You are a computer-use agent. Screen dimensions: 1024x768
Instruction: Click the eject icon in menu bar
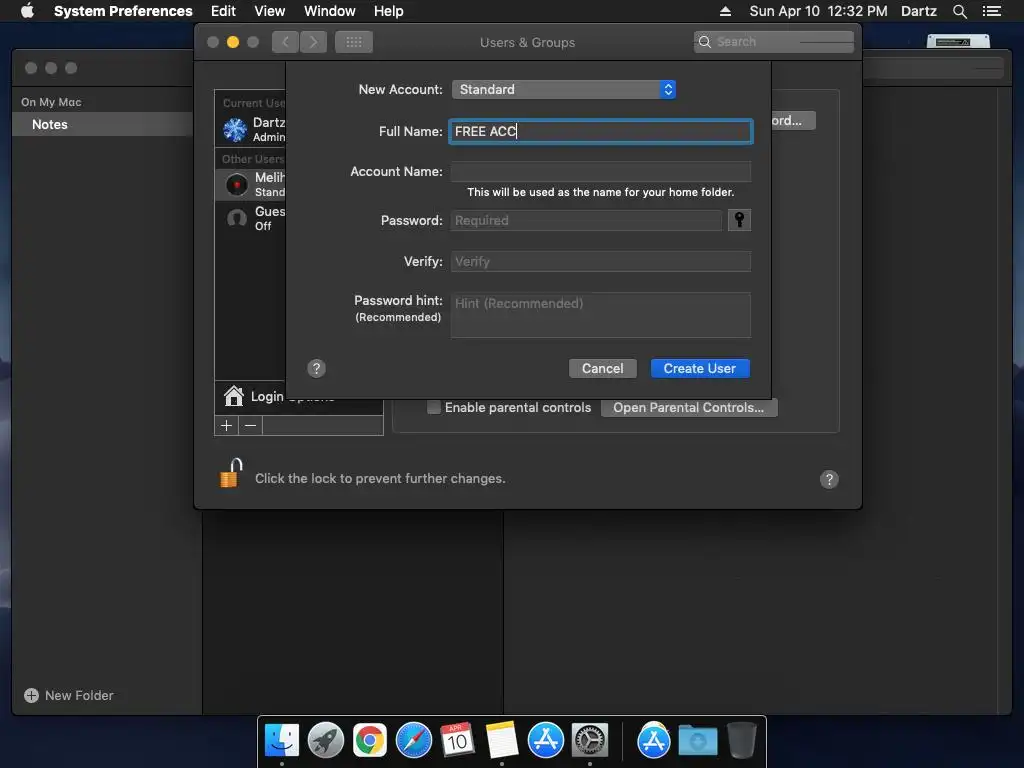[x=725, y=11]
